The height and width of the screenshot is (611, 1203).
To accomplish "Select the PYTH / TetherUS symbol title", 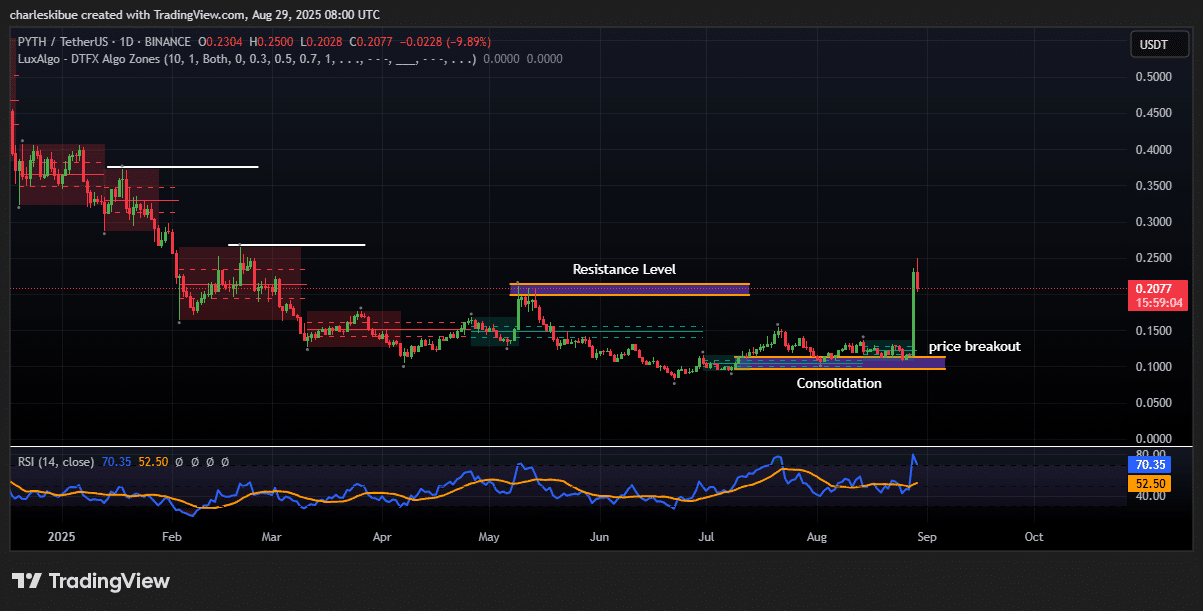I will tap(50, 41).
